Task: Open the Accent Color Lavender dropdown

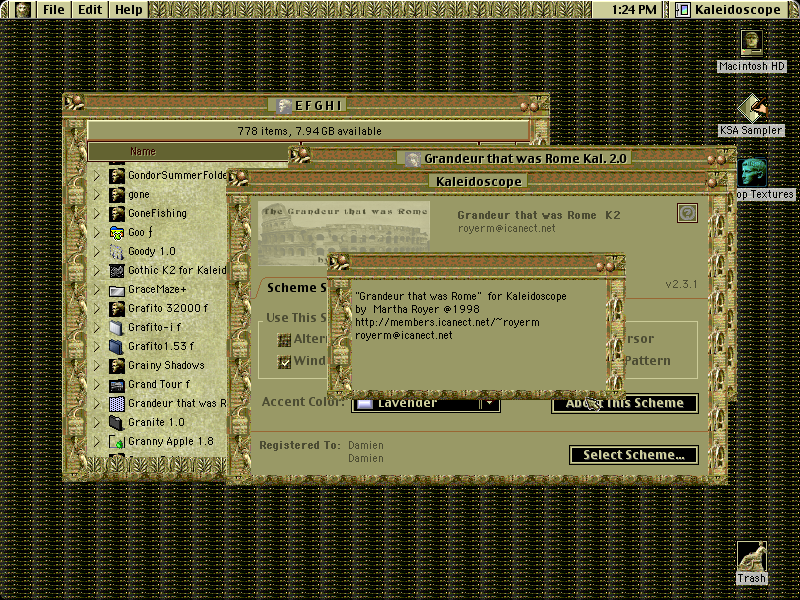Action: (x=426, y=404)
